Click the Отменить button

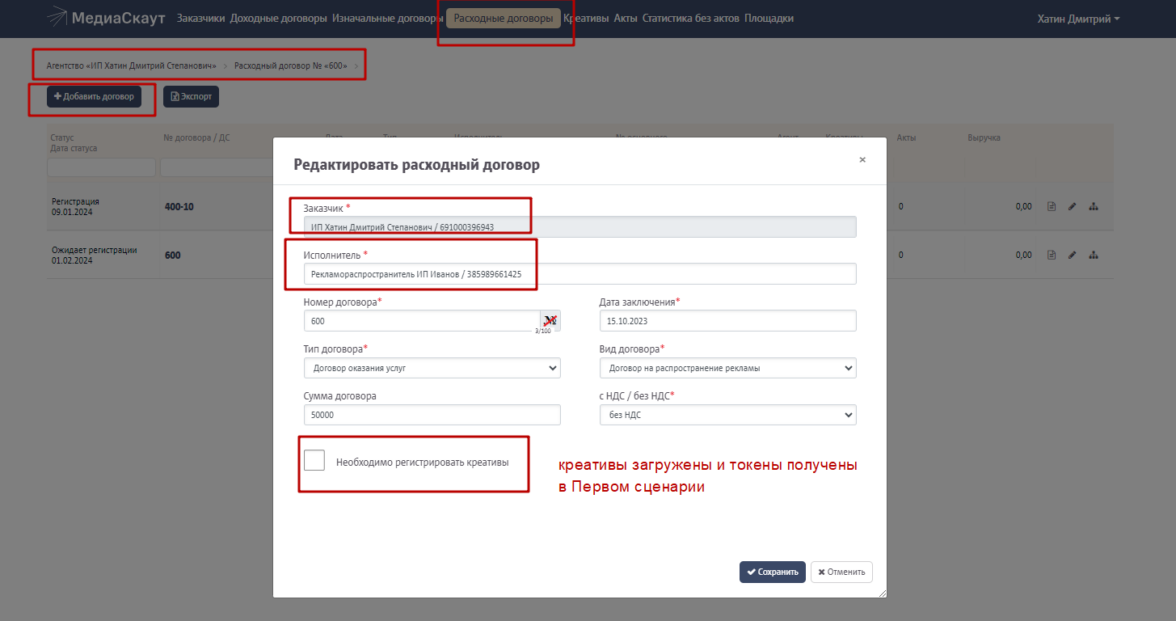[x=841, y=572]
